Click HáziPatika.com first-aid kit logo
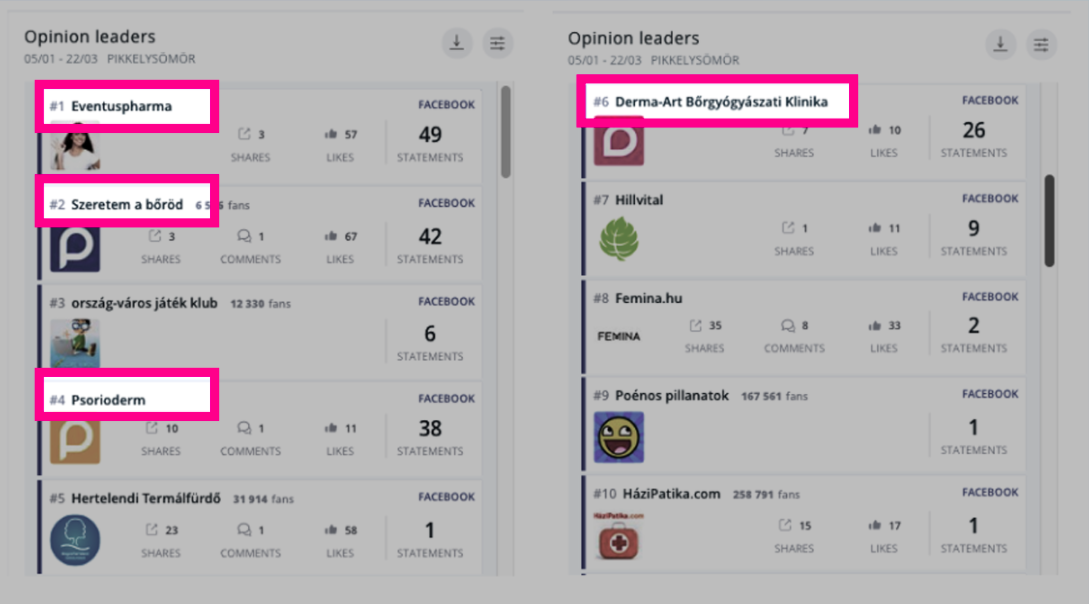1089x604 pixels. click(x=618, y=536)
